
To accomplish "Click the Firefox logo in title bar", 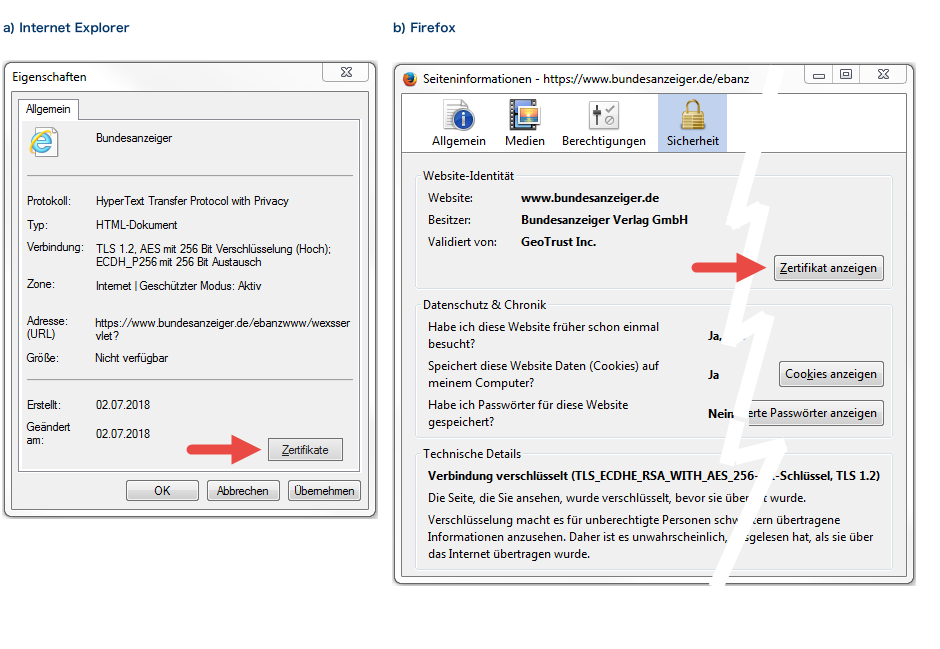I will pyautogui.click(x=410, y=79).
